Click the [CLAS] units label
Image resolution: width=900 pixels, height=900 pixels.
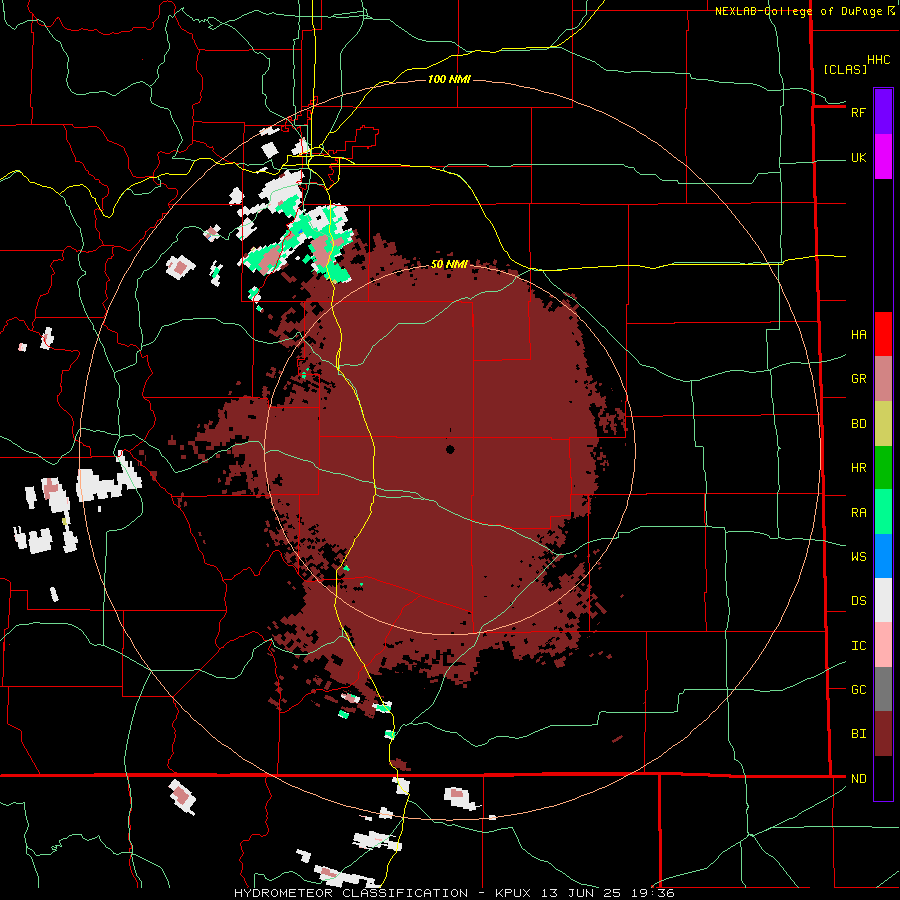pos(845,69)
